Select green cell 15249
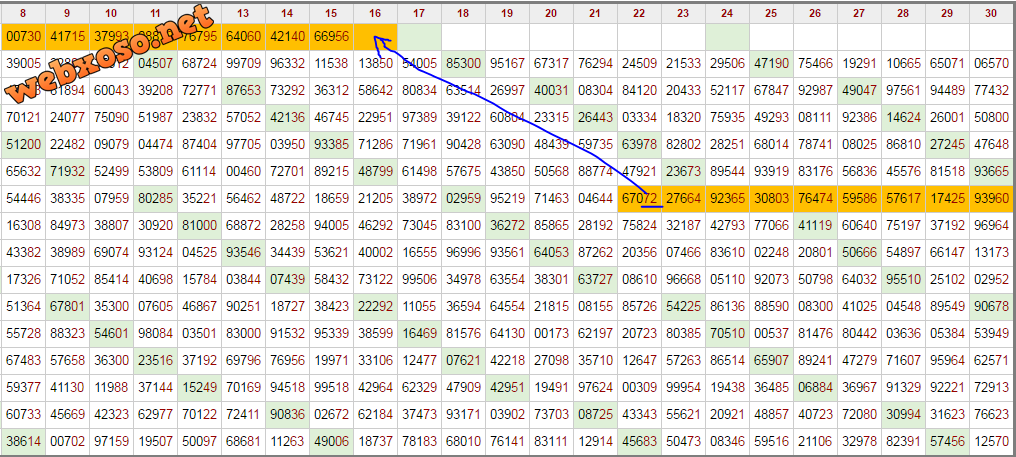The width and height of the screenshot is (1016, 457). coord(200,390)
